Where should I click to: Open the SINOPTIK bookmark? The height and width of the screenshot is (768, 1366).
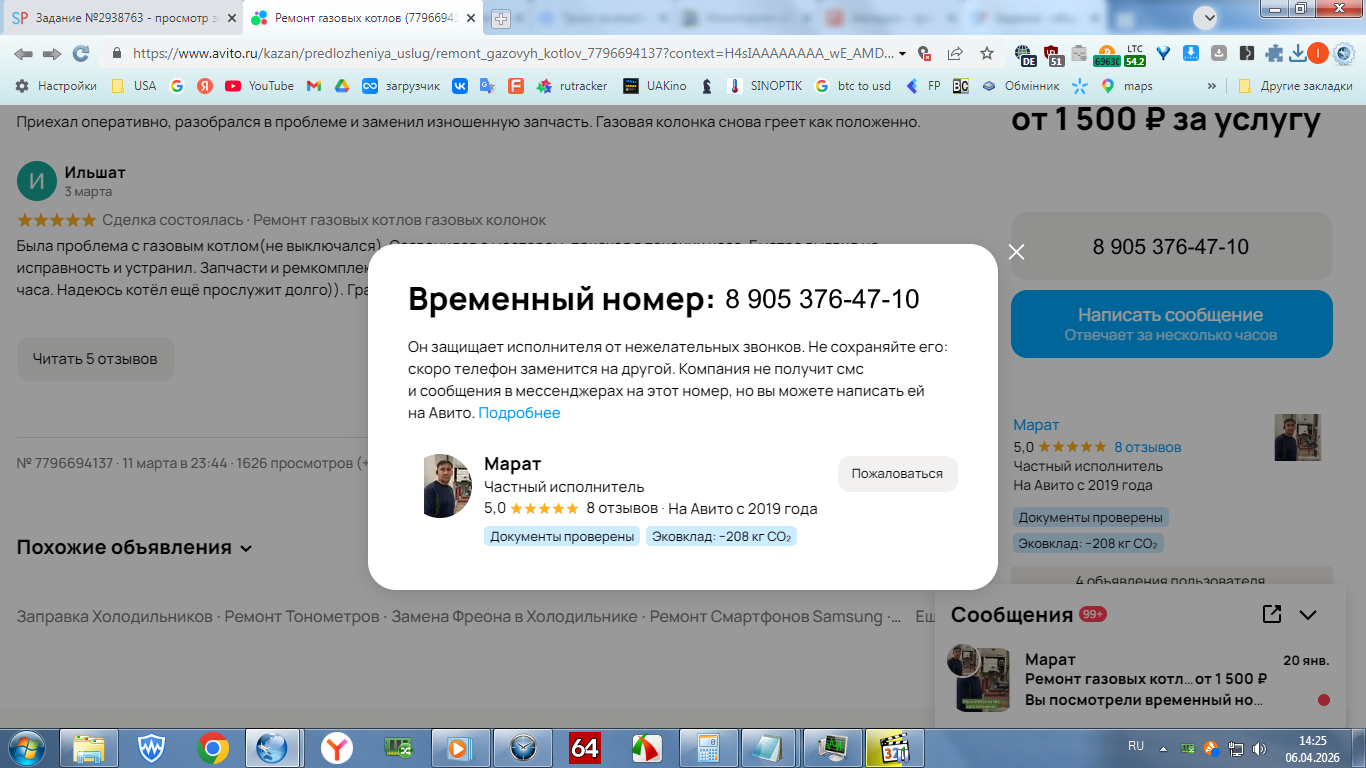[766, 86]
